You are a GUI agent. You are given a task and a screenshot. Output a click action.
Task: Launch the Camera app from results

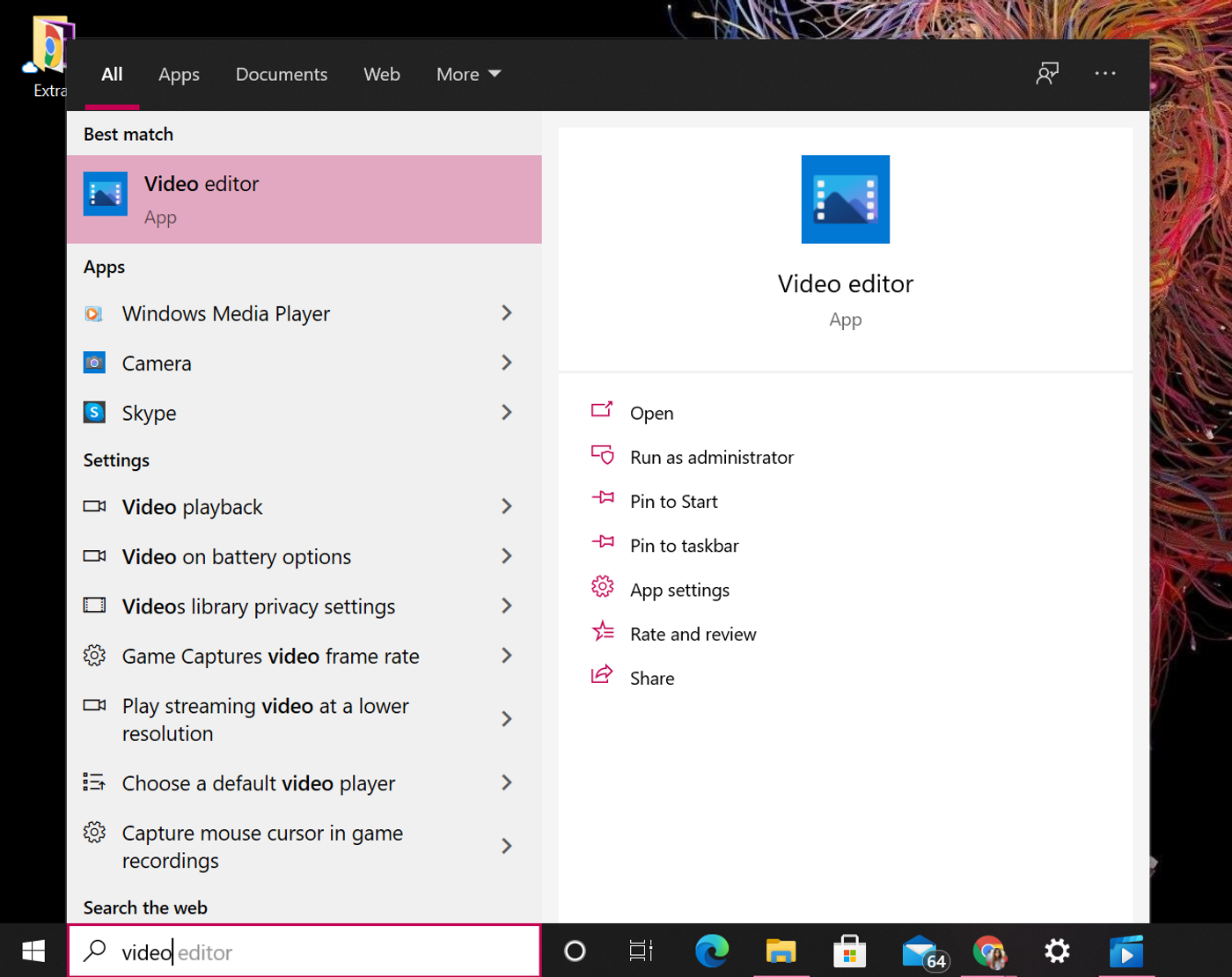156,363
